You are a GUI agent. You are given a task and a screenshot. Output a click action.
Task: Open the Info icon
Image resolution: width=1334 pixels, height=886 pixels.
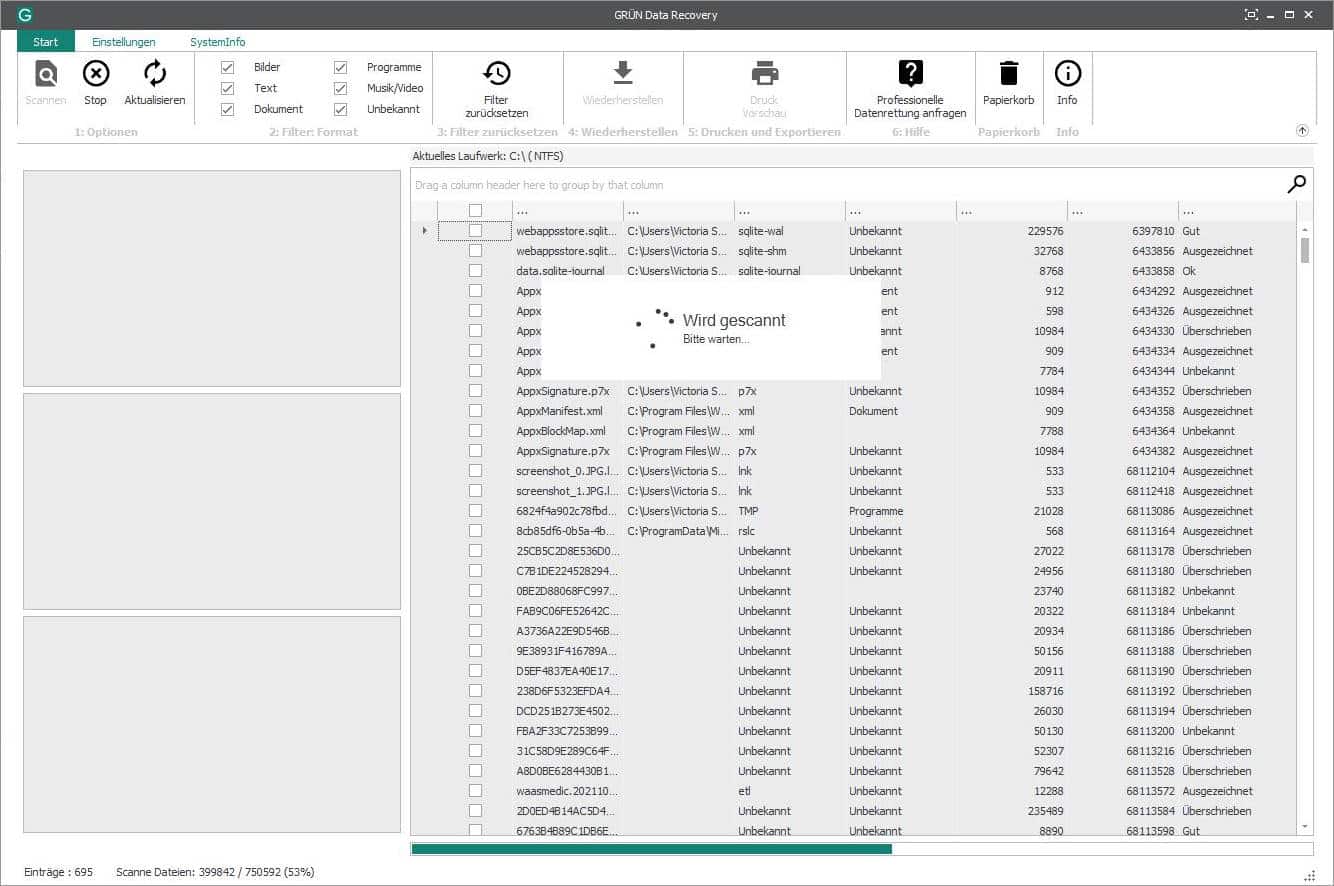click(1067, 74)
